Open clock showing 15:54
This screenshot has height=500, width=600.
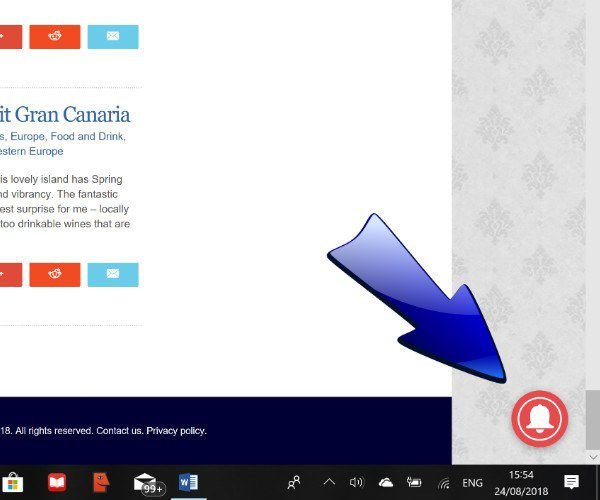pyautogui.click(x=521, y=483)
